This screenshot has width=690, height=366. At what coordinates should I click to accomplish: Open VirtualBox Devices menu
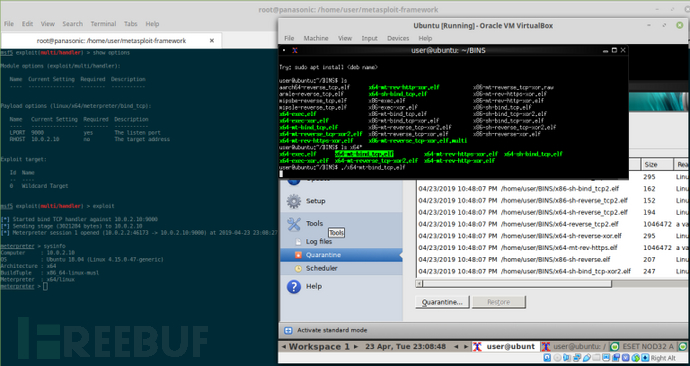[398, 38]
